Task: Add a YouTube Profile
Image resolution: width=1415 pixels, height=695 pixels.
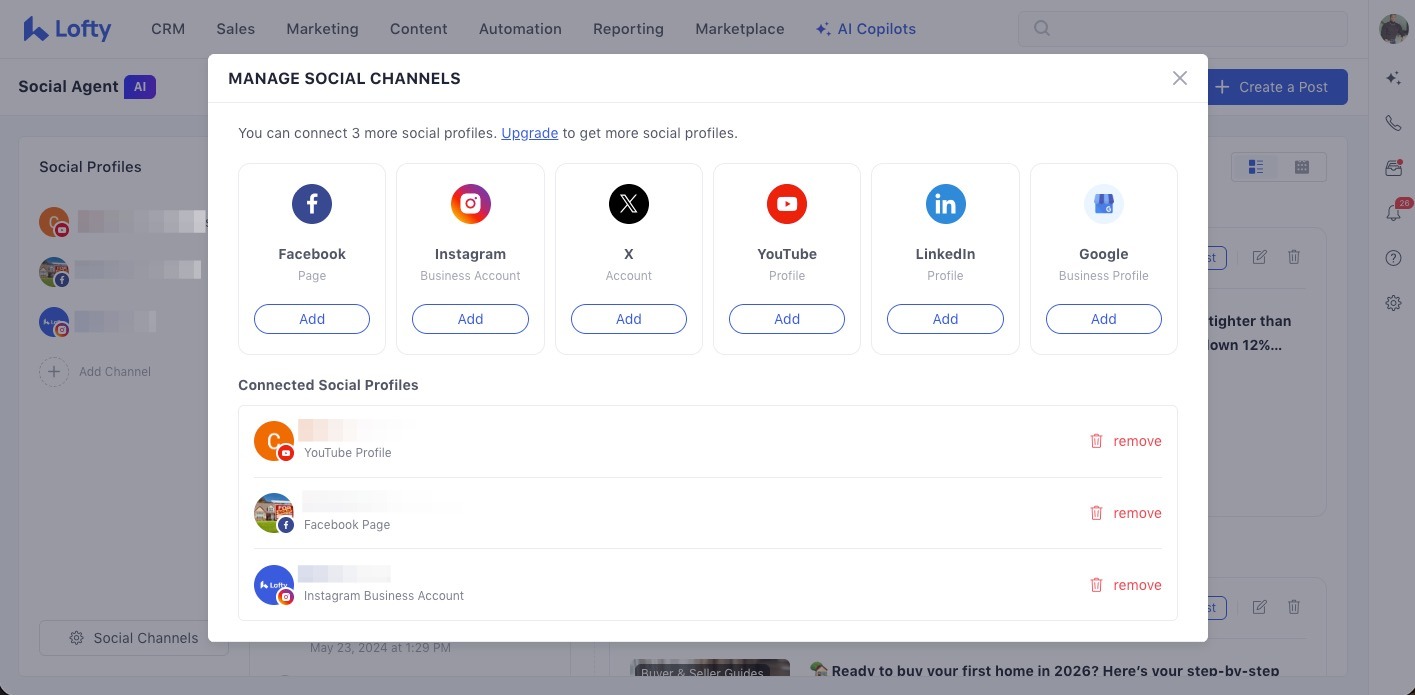Action: pos(787,319)
